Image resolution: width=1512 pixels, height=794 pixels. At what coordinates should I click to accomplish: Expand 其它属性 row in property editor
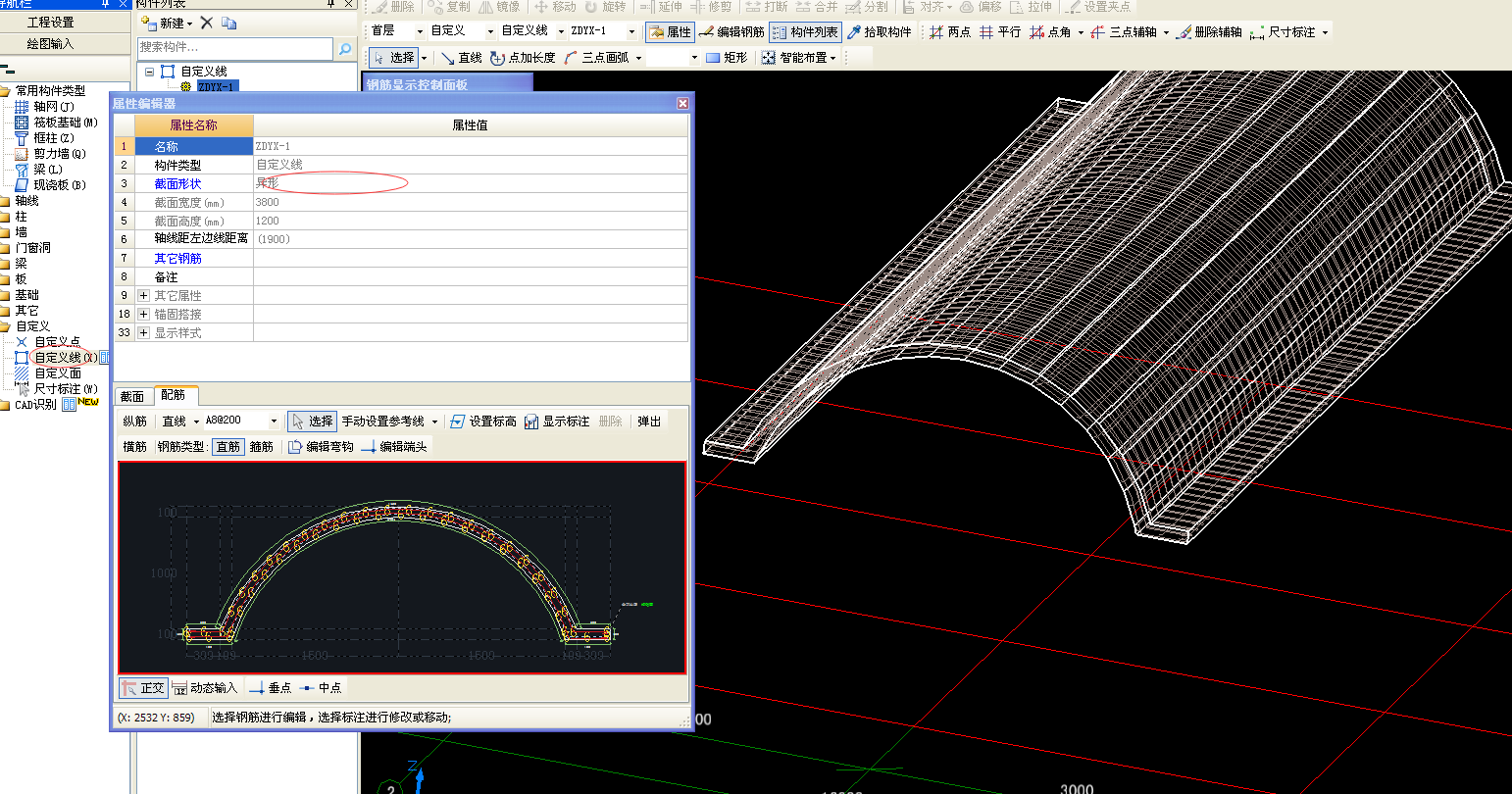point(143,295)
